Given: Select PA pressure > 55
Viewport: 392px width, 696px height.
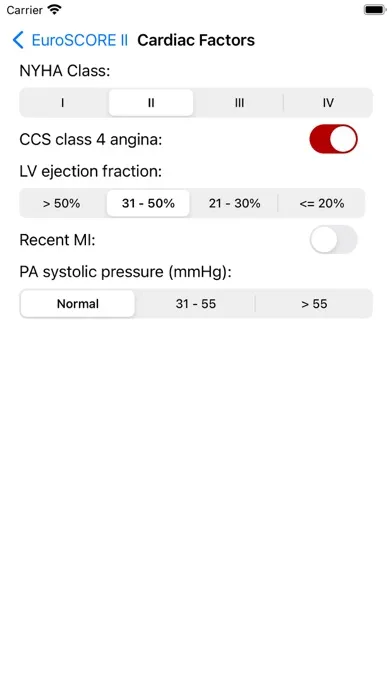Looking at the screenshot, I should coord(314,304).
